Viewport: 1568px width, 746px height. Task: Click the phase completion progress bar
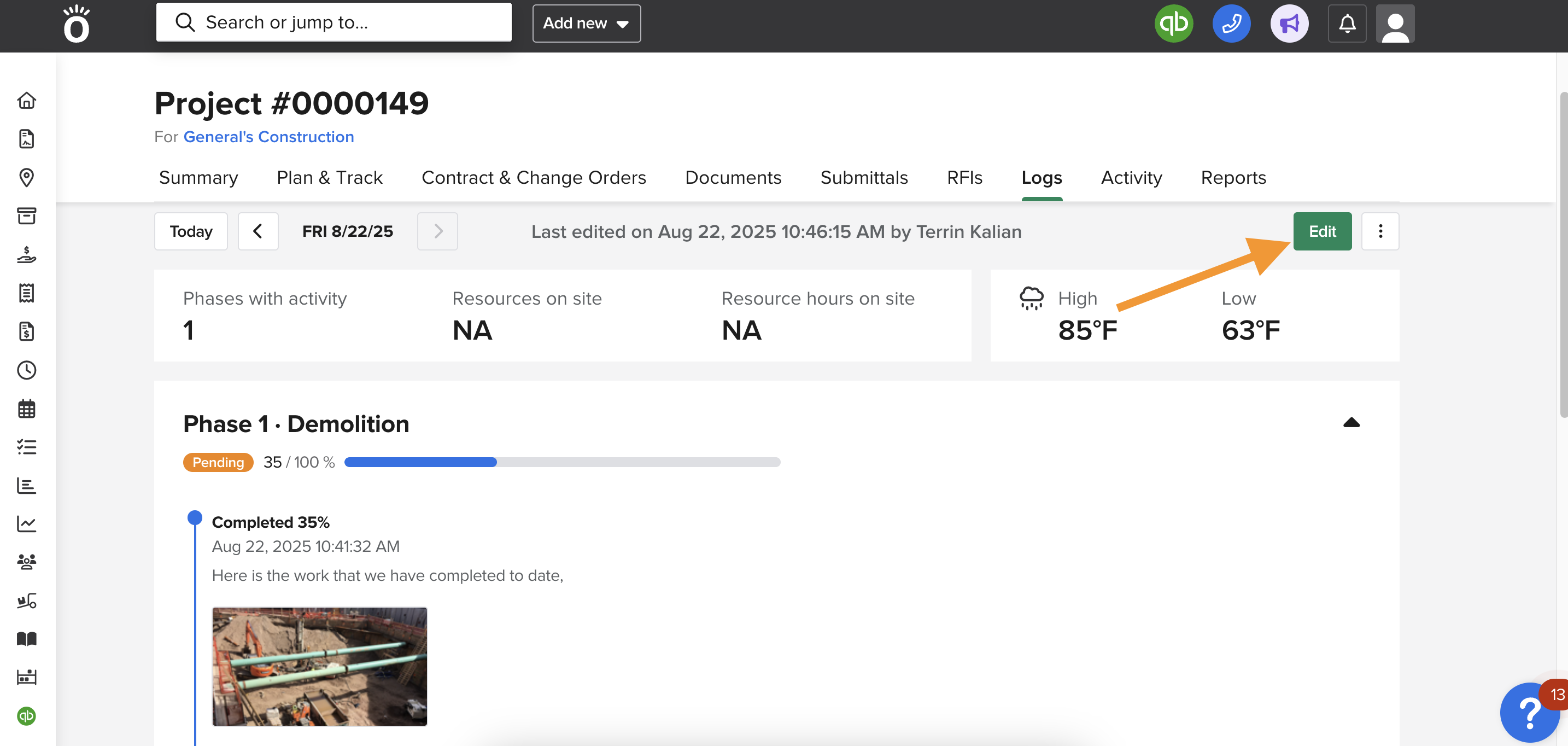pos(562,462)
